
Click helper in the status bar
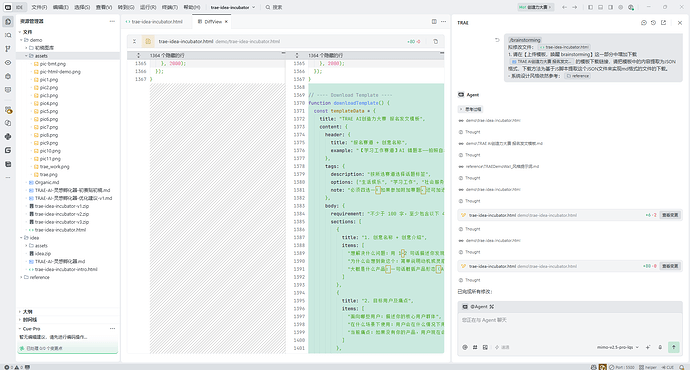pos(648,367)
